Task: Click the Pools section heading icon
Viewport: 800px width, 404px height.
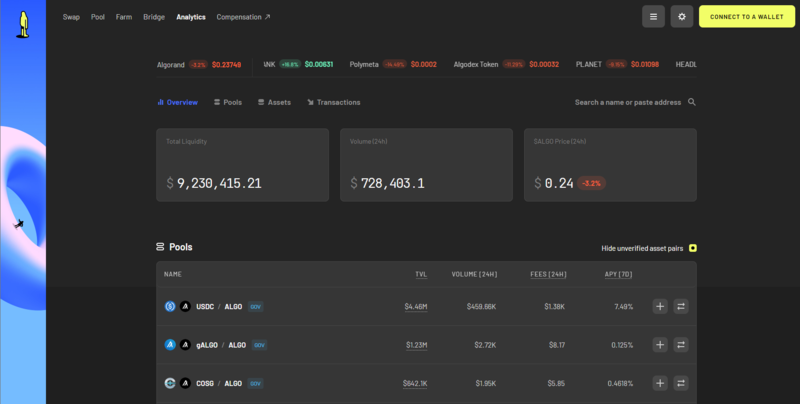Action: 160,247
